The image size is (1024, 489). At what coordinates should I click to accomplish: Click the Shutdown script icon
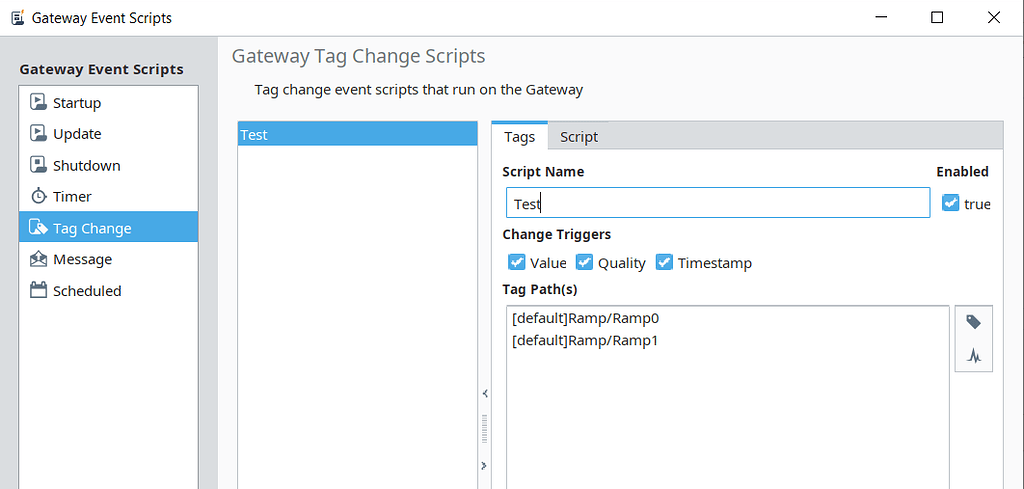(x=38, y=165)
